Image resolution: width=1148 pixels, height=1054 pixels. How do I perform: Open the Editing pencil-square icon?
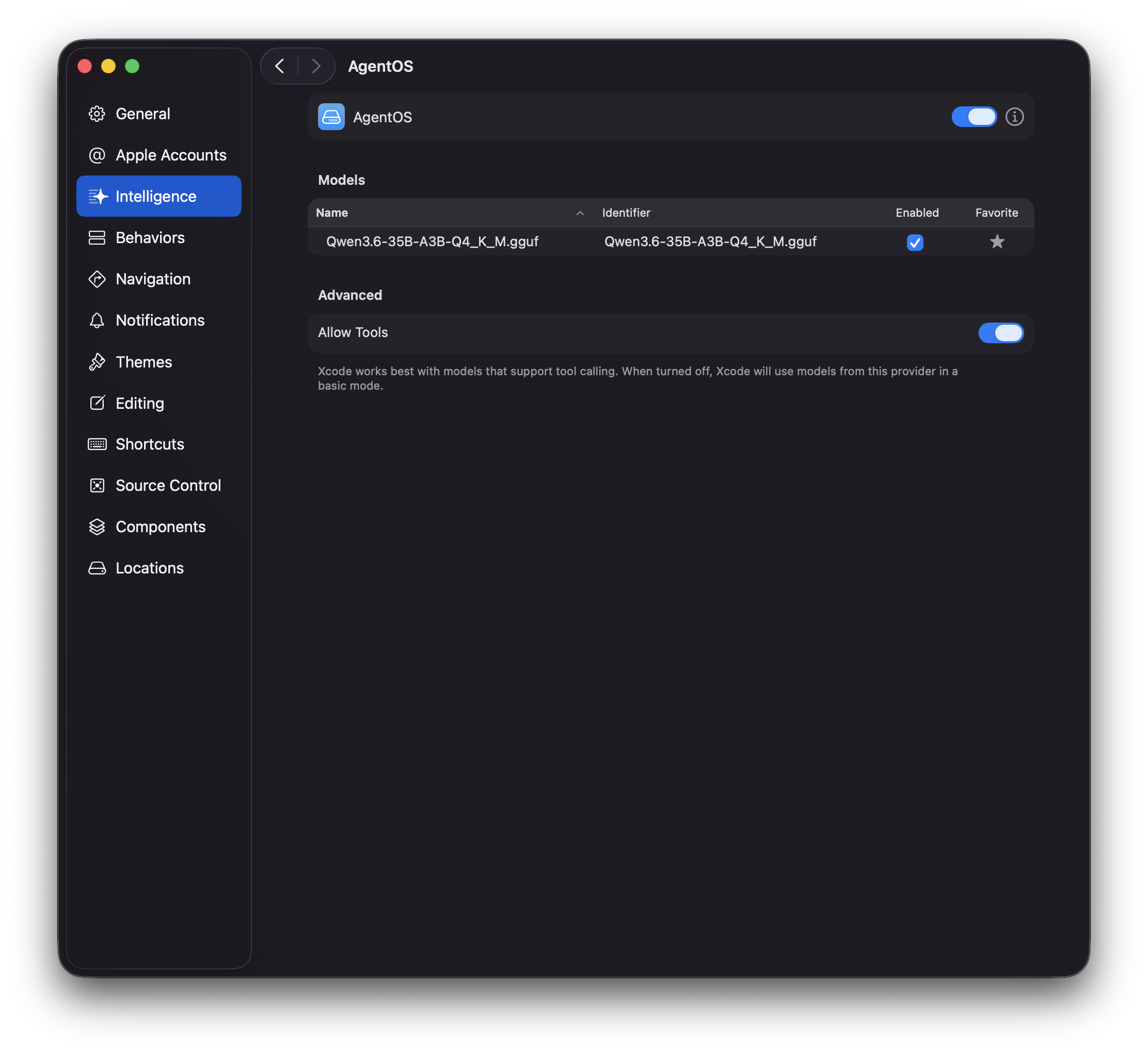coord(97,403)
